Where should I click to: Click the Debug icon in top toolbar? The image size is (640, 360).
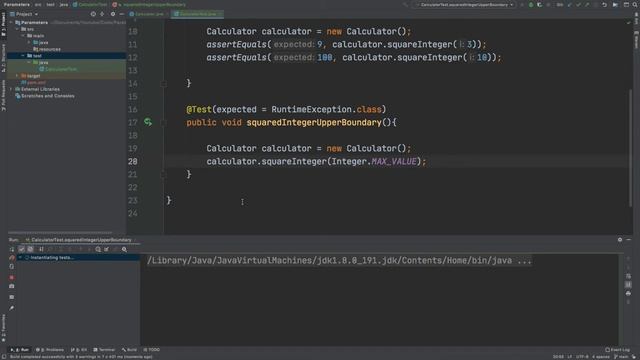coord(540,5)
